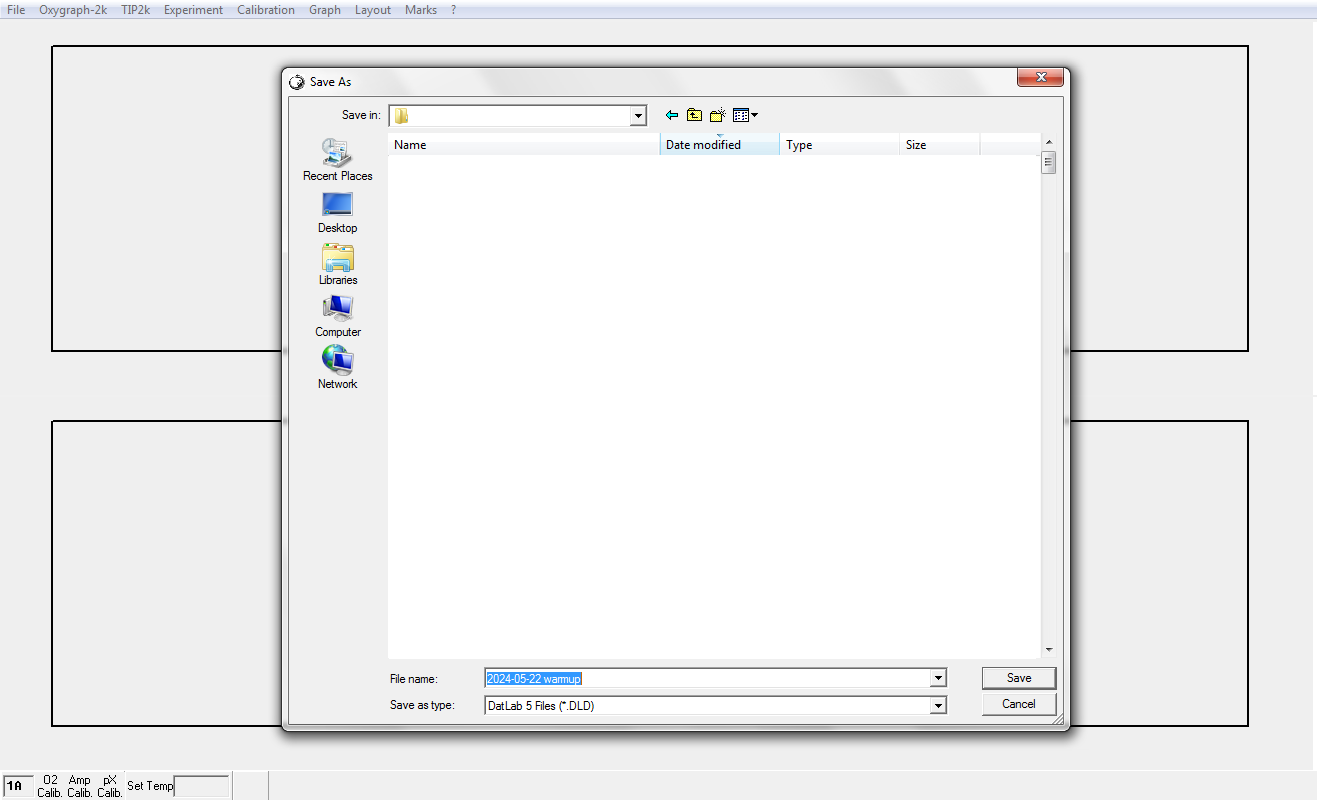Create a new folder
Image resolution: width=1317 pixels, height=800 pixels.
(717, 115)
